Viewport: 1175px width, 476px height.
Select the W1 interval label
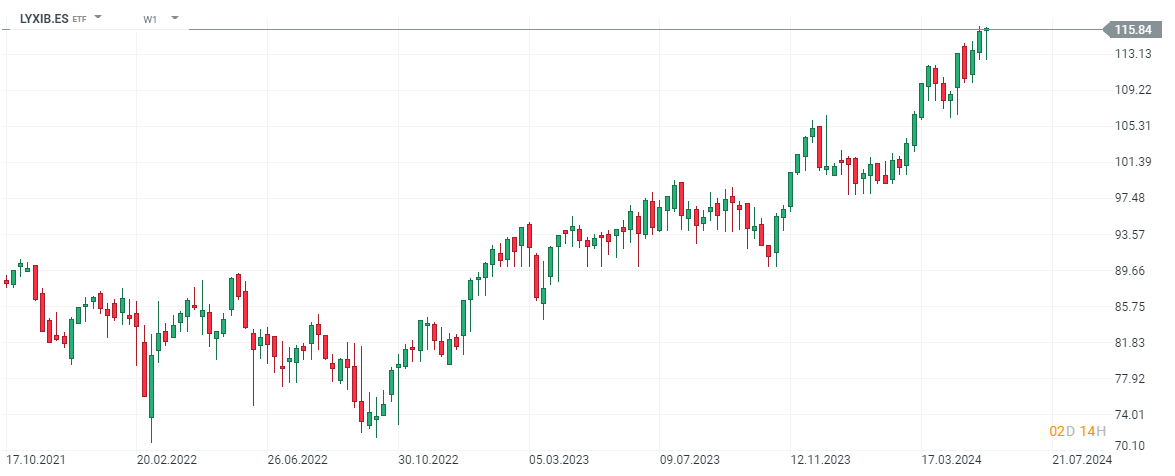pos(150,19)
